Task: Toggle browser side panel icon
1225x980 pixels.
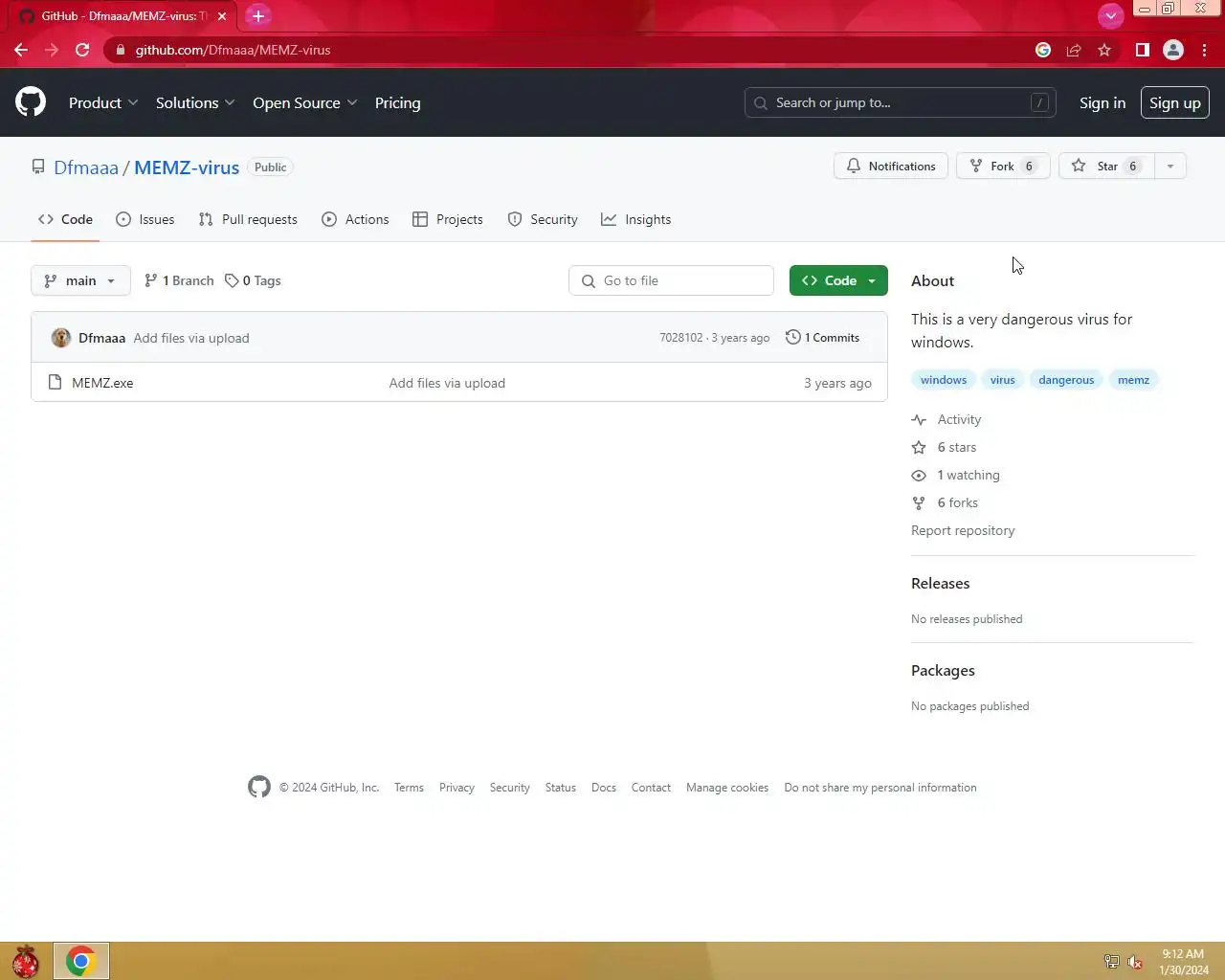Action: click(x=1142, y=50)
